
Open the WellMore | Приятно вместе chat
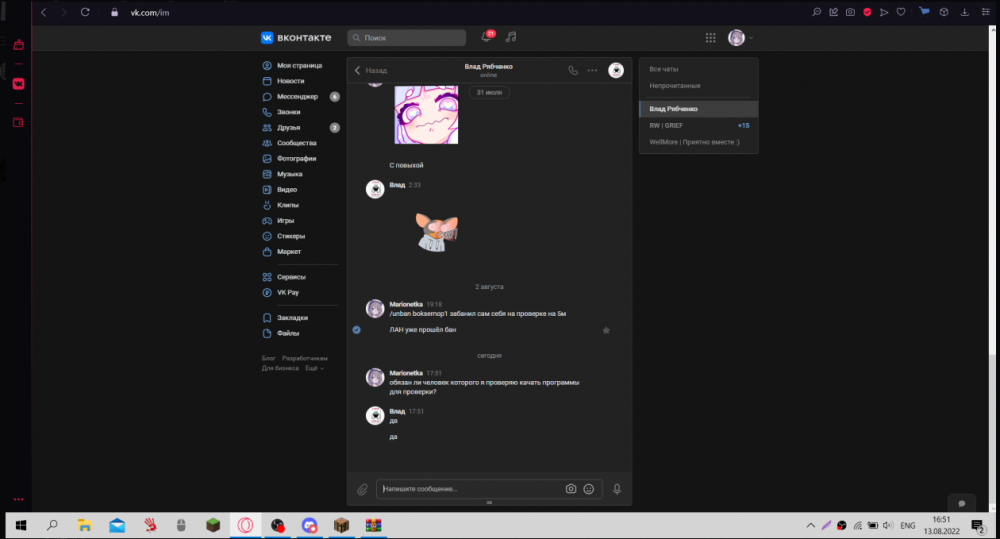[x=698, y=142]
